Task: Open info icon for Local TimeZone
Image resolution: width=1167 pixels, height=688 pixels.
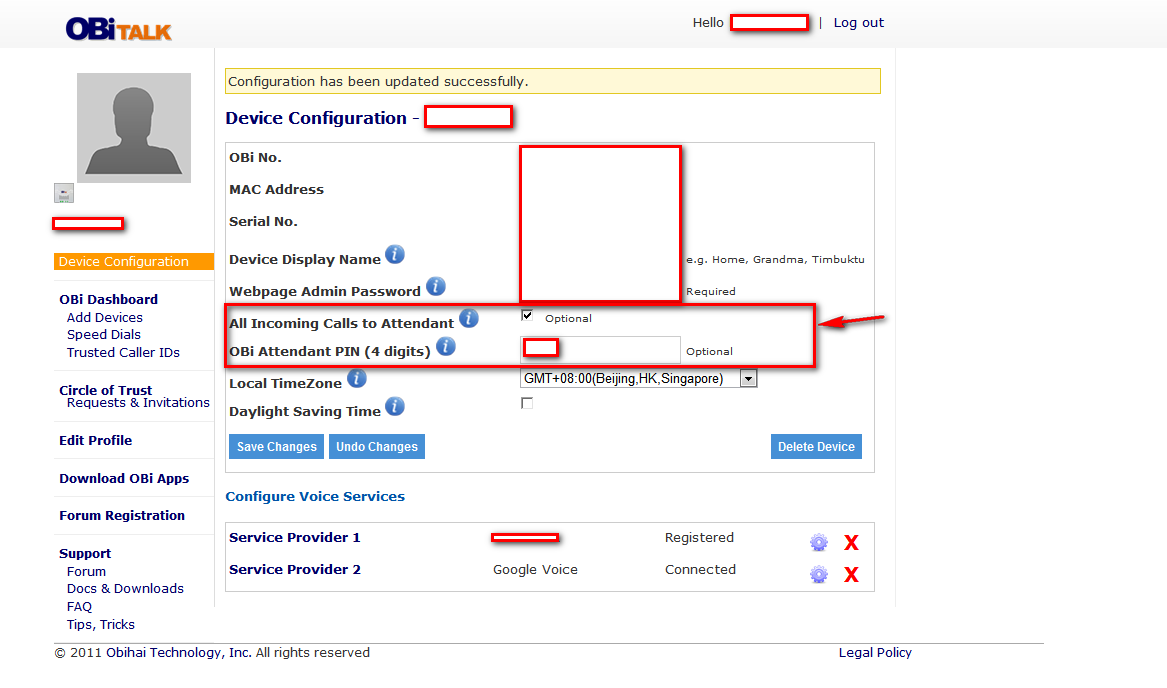Action: tap(357, 379)
